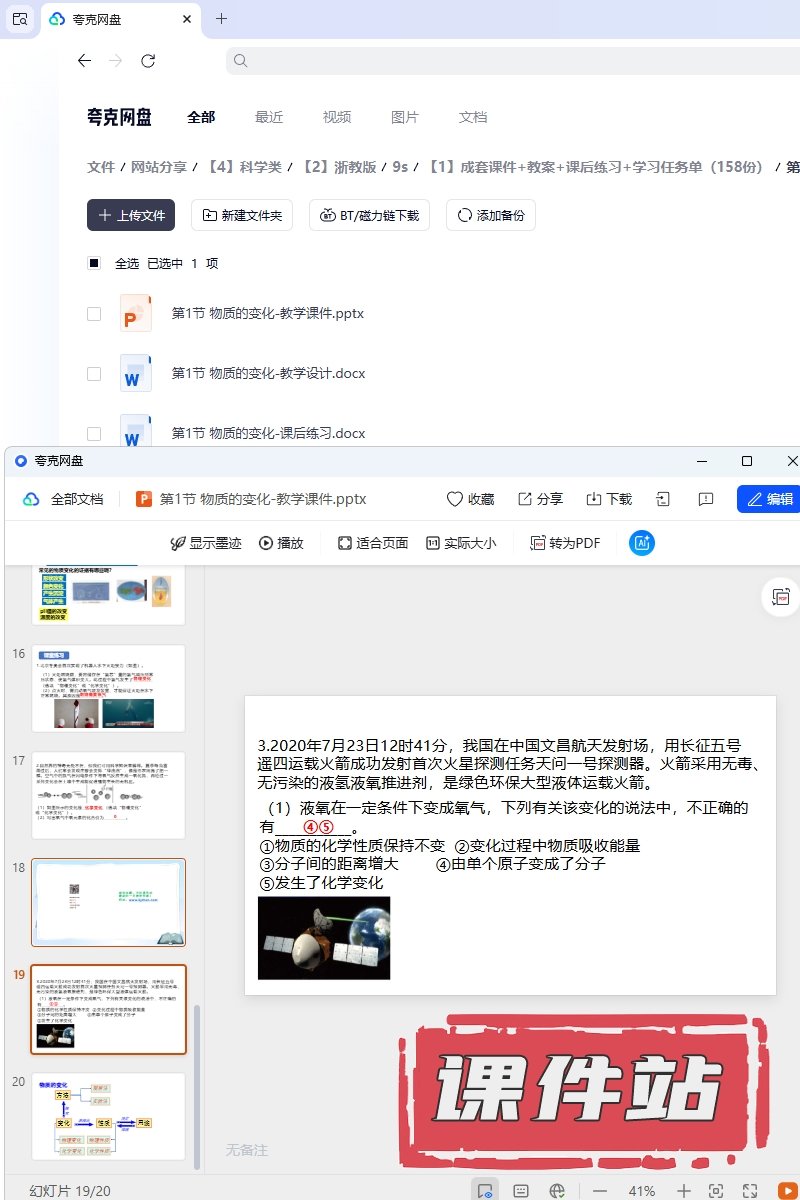Viewport: 800px width, 1200px height.
Task: Check the box for 教学课件.pptx file
Action: pos(94,314)
